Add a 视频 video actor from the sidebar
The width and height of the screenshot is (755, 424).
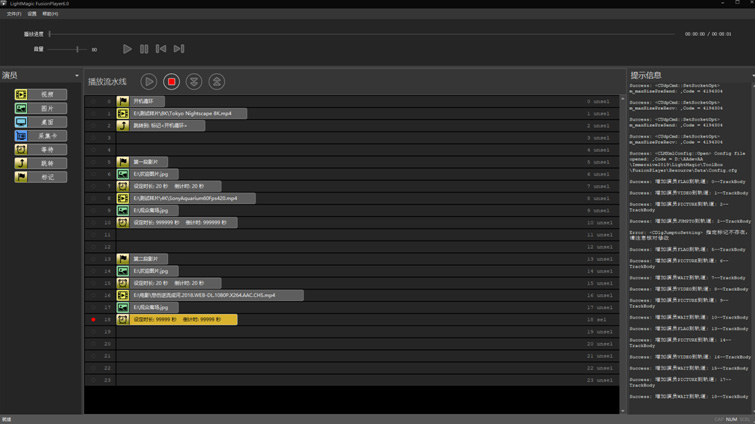tap(41, 94)
